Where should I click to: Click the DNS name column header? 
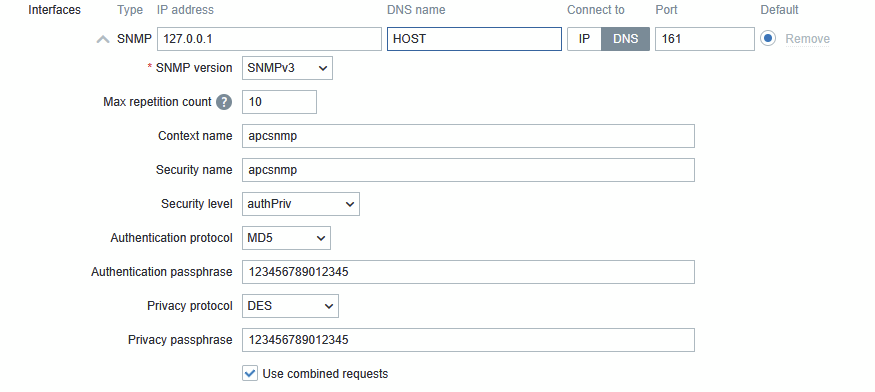(x=416, y=10)
